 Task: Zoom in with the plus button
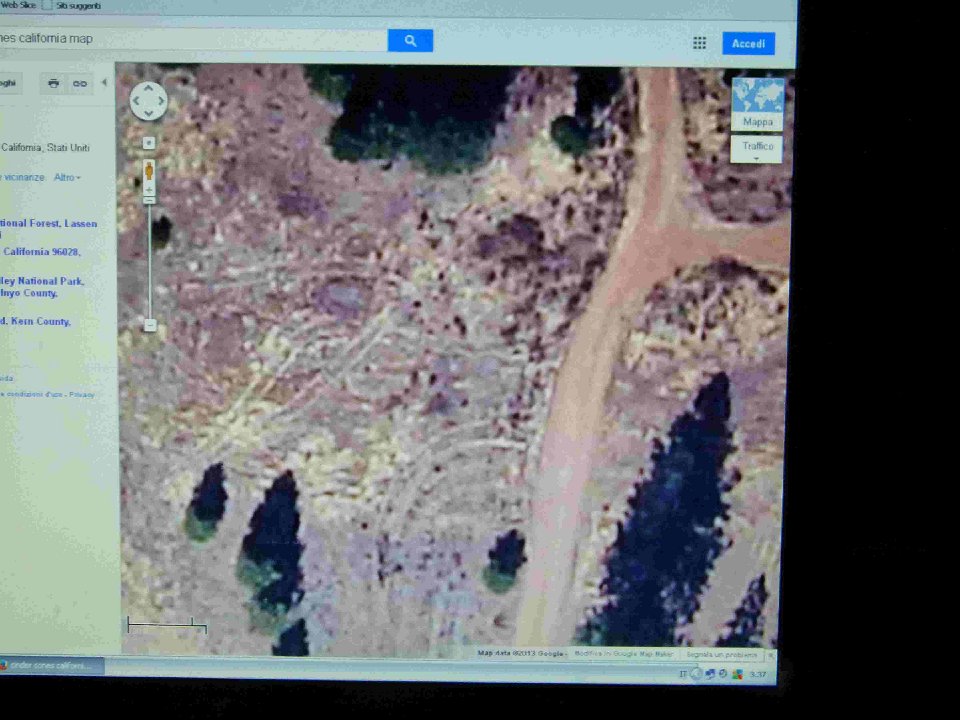click(x=149, y=190)
